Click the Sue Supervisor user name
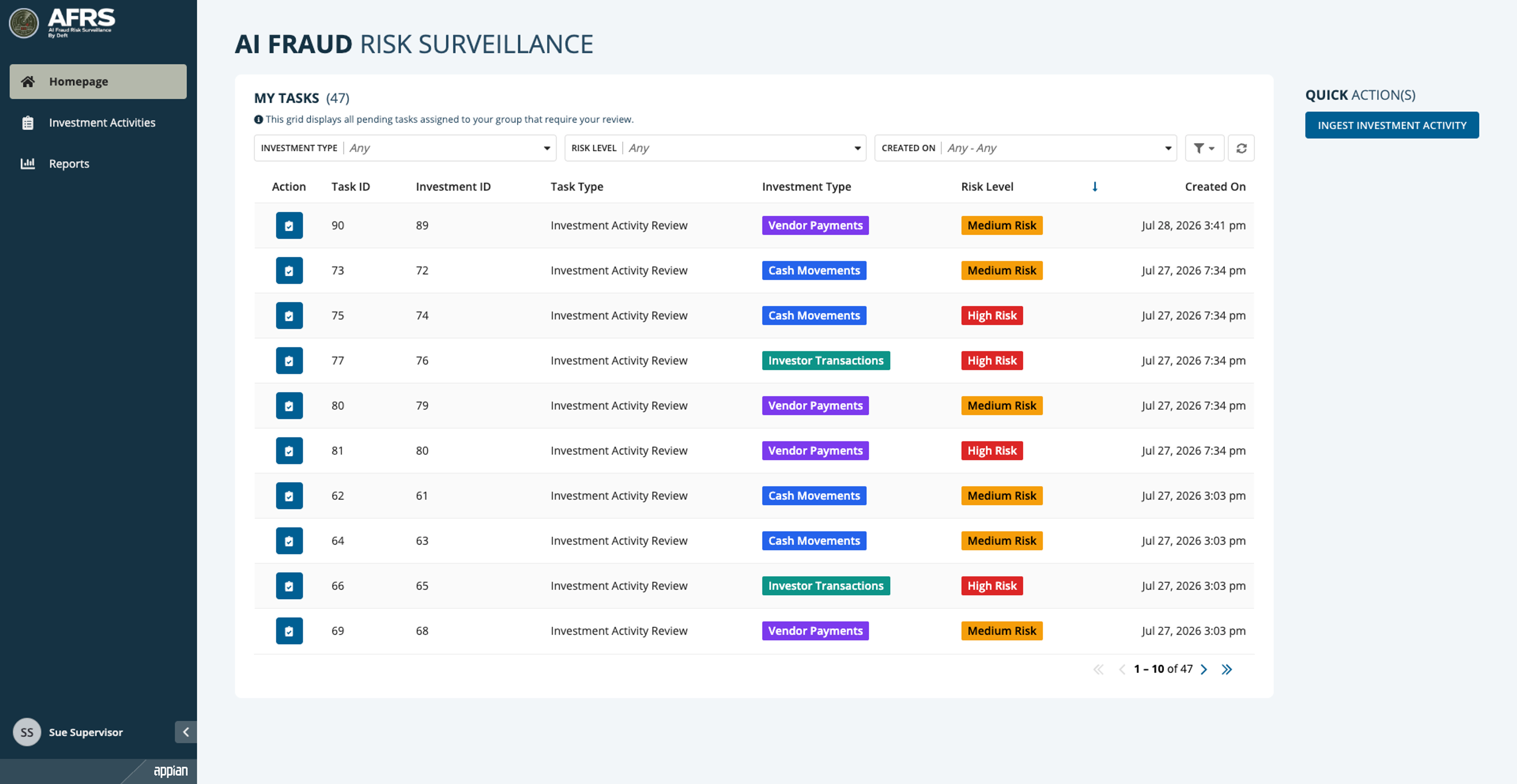Image resolution: width=1517 pixels, height=784 pixels. [x=86, y=732]
